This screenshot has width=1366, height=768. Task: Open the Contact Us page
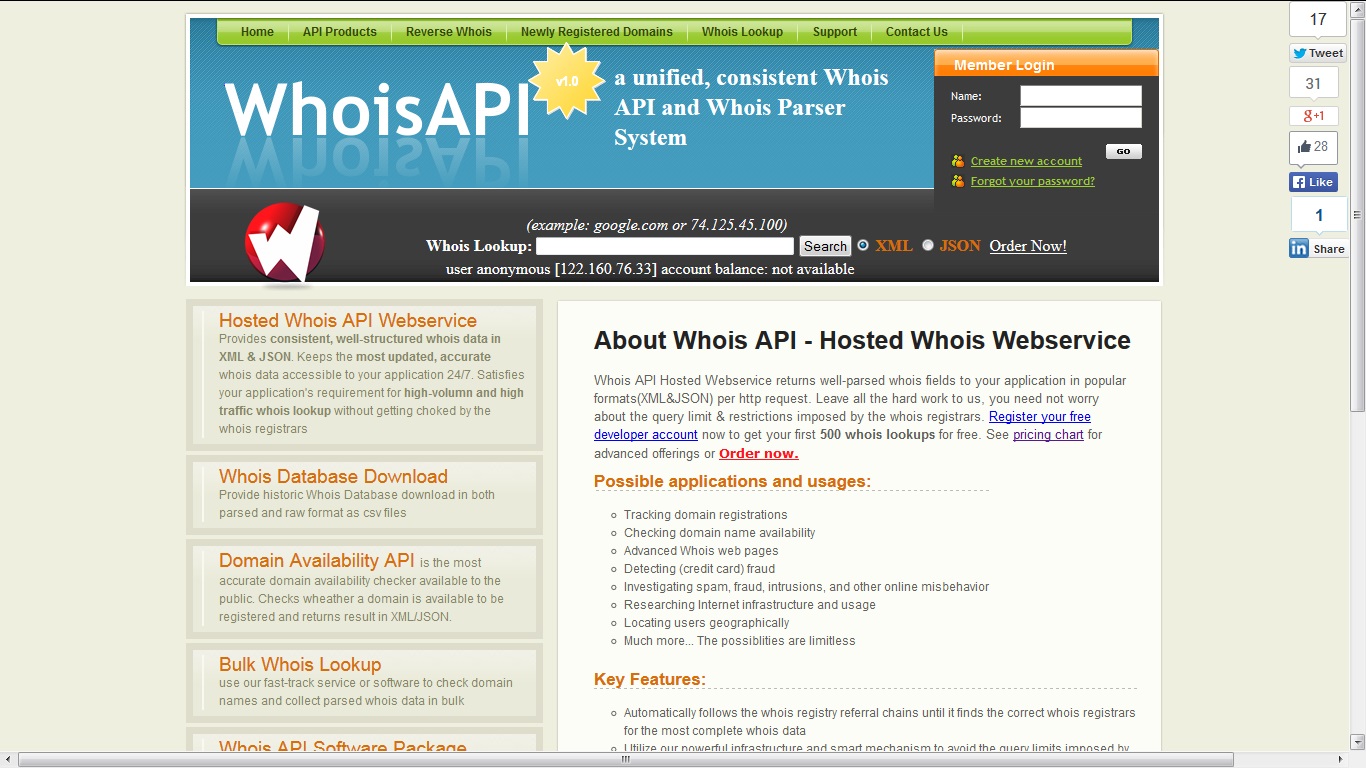pos(917,32)
